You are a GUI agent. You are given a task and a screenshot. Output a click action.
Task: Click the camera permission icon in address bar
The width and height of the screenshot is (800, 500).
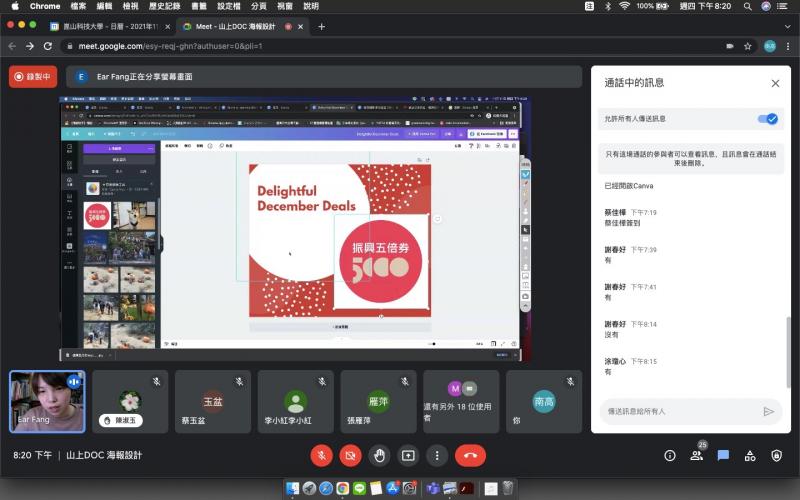(x=730, y=46)
